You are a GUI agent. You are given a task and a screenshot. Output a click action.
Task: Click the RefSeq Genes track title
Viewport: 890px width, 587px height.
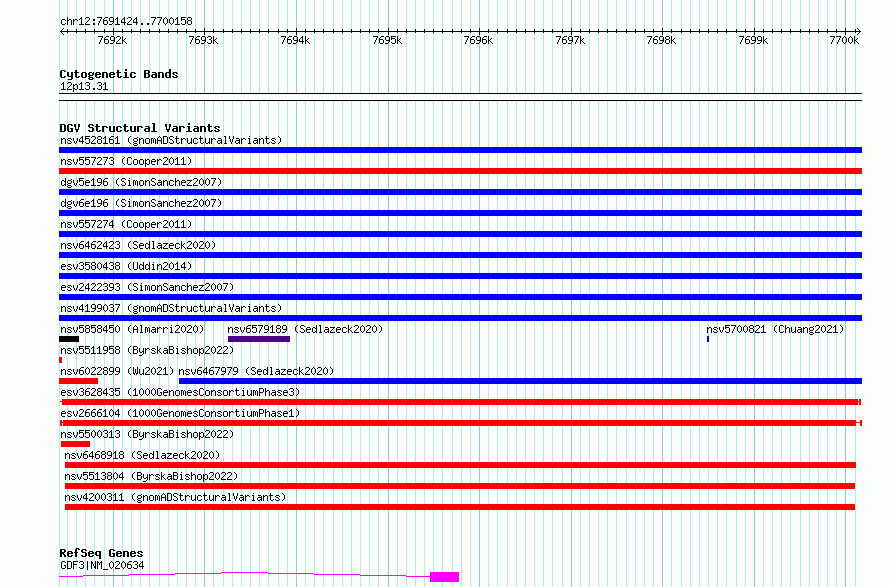(101, 553)
